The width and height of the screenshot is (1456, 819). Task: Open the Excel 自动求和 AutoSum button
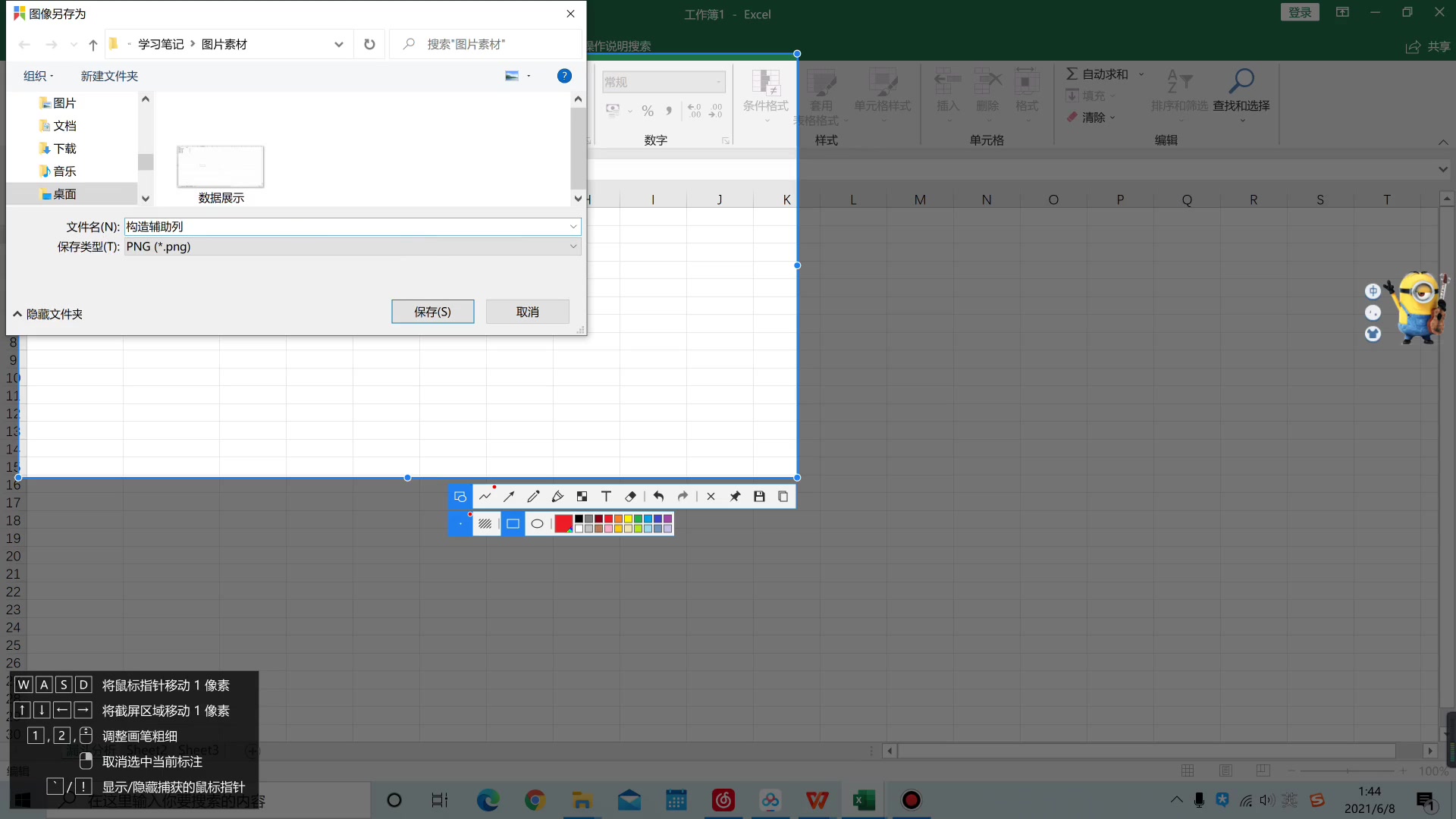click(x=1097, y=74)
